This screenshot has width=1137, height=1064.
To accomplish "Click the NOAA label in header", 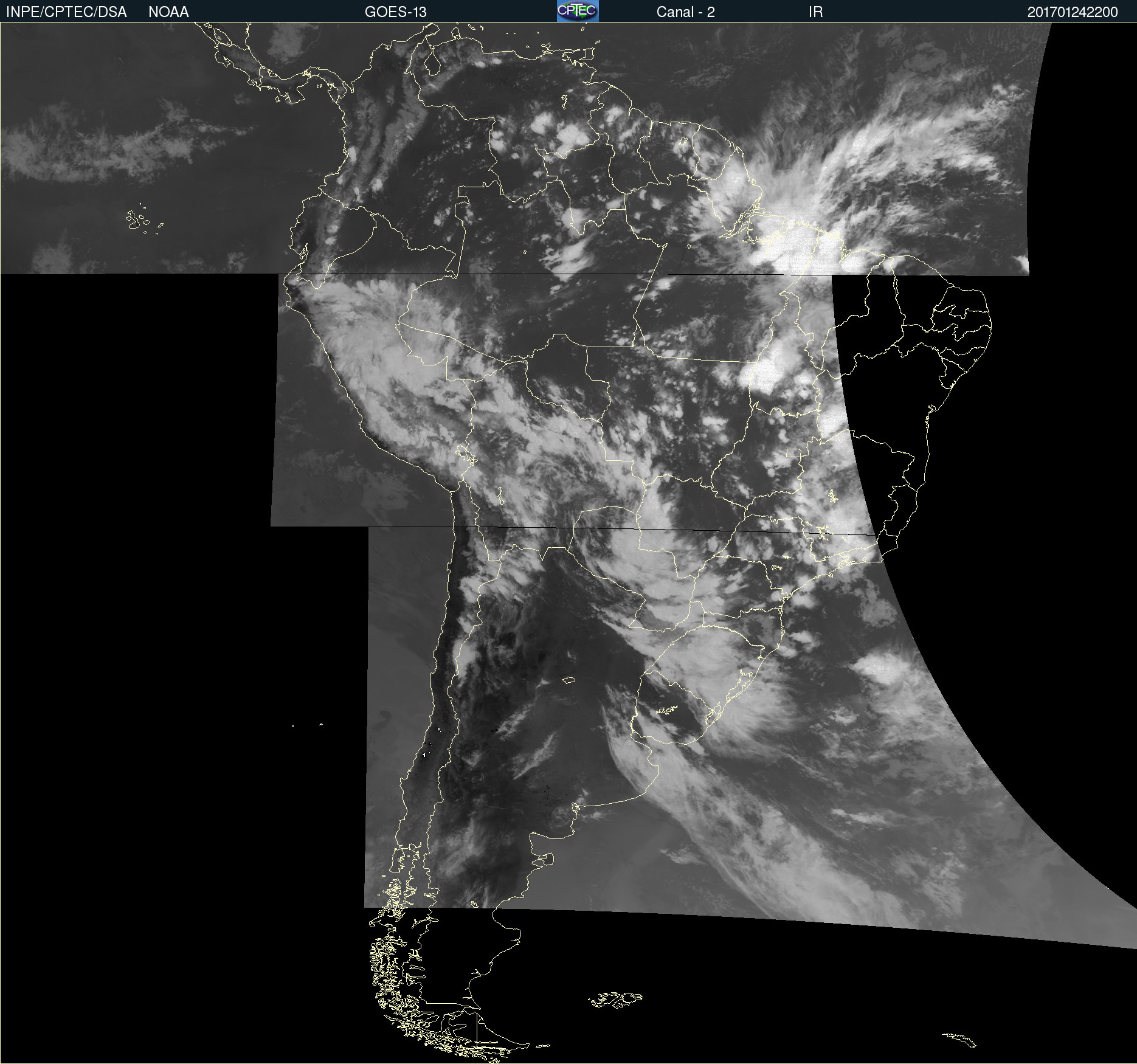I will 168,12.
